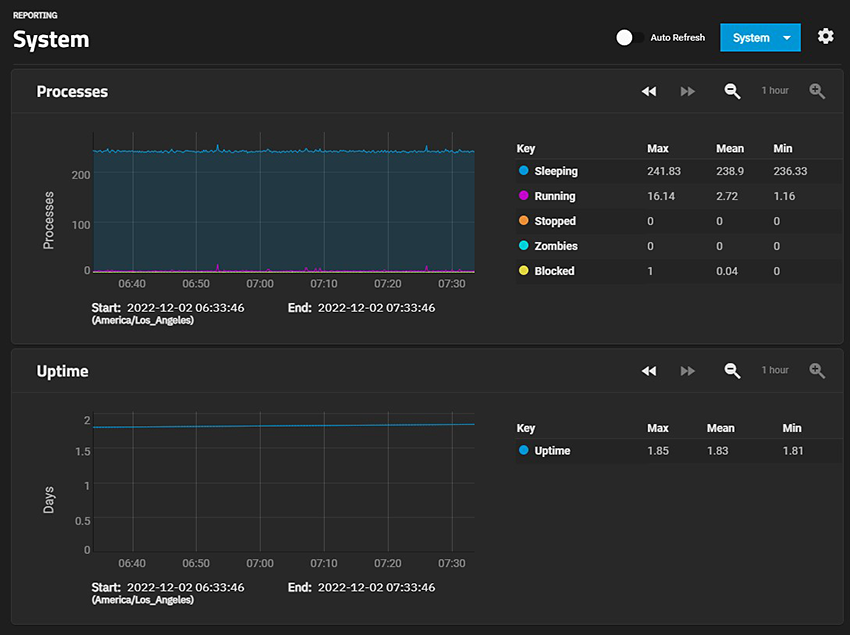Click the Sleeping blue legend dot
Screen dimensions: 850x635
tap(524, 171)
